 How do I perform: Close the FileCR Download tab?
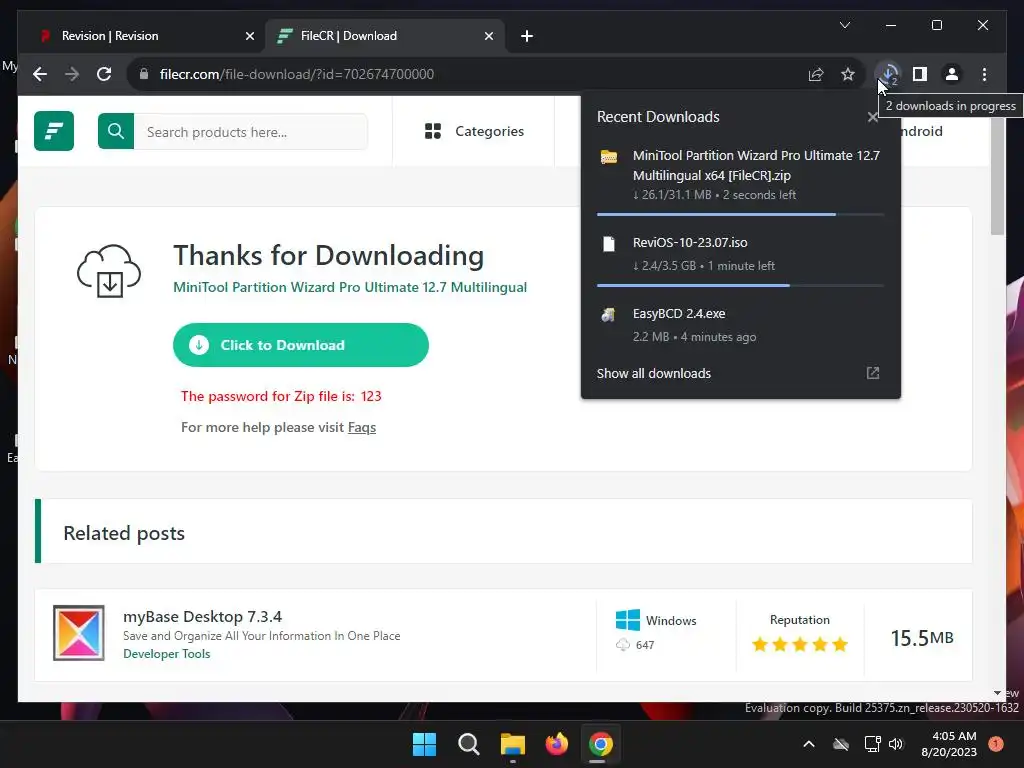click(488, 36)
